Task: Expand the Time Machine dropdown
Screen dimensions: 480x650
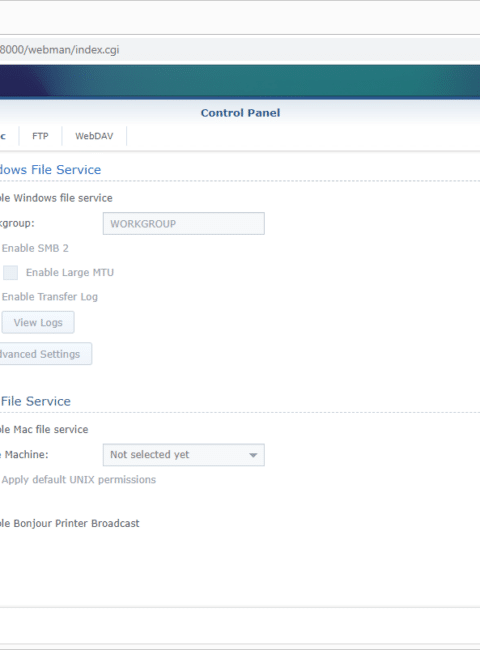Action: 184,455
